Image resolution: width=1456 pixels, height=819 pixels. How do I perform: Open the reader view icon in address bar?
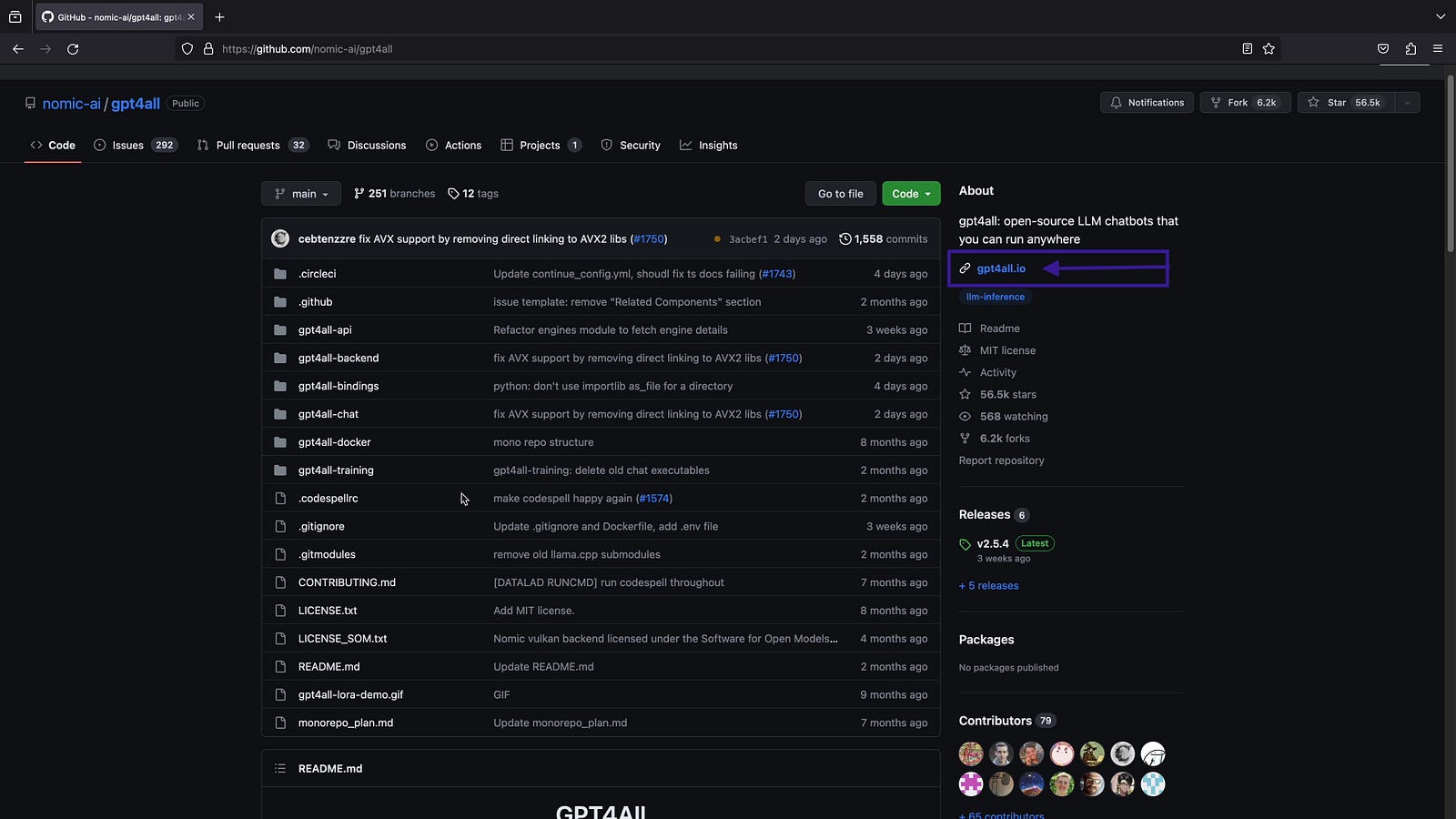pyautogui.click(x=1247, y=49)
